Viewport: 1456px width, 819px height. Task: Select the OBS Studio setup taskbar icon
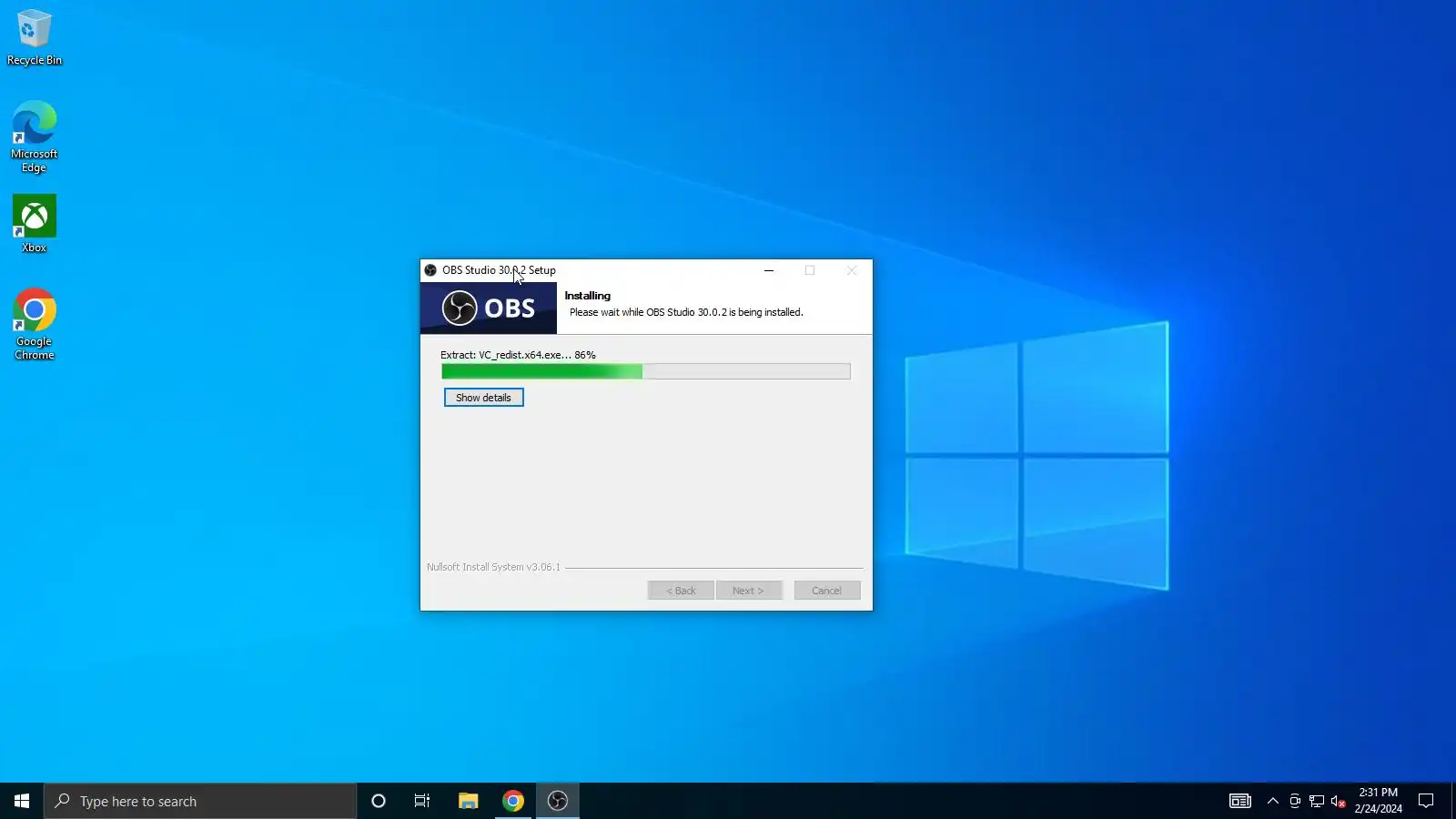pos(558,801)
